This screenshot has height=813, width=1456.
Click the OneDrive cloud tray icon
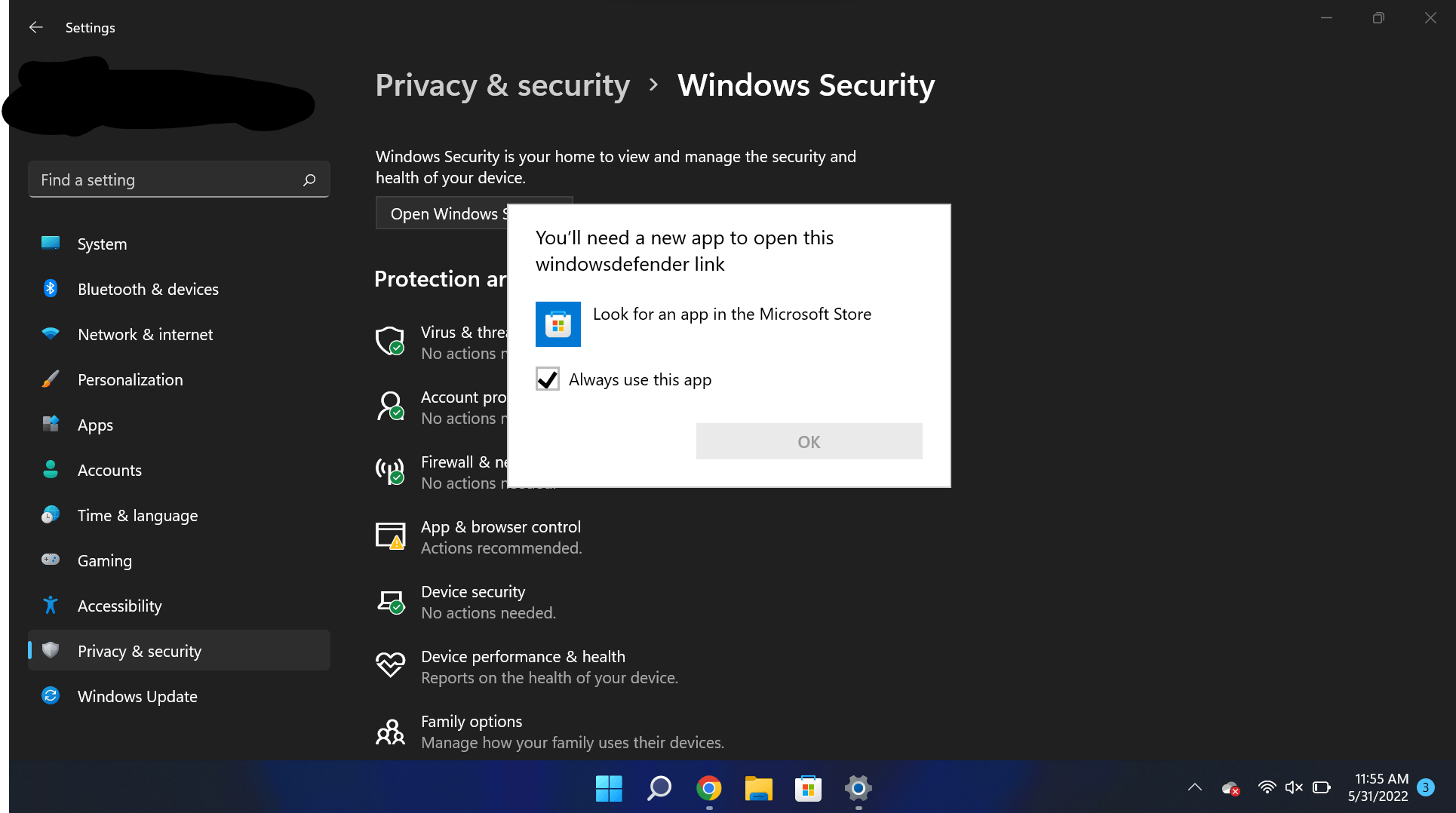(x=1230, y=788)
